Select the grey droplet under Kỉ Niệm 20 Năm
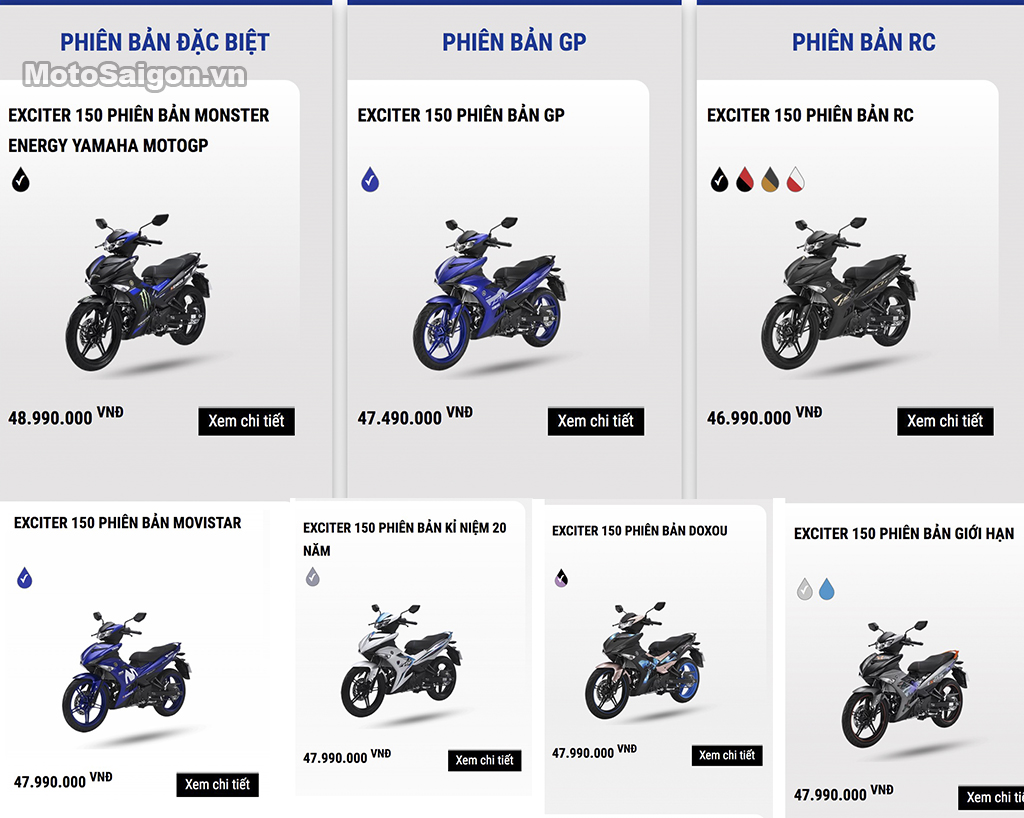The height and width of the screenshot is (818, 1024). [313, 576]
